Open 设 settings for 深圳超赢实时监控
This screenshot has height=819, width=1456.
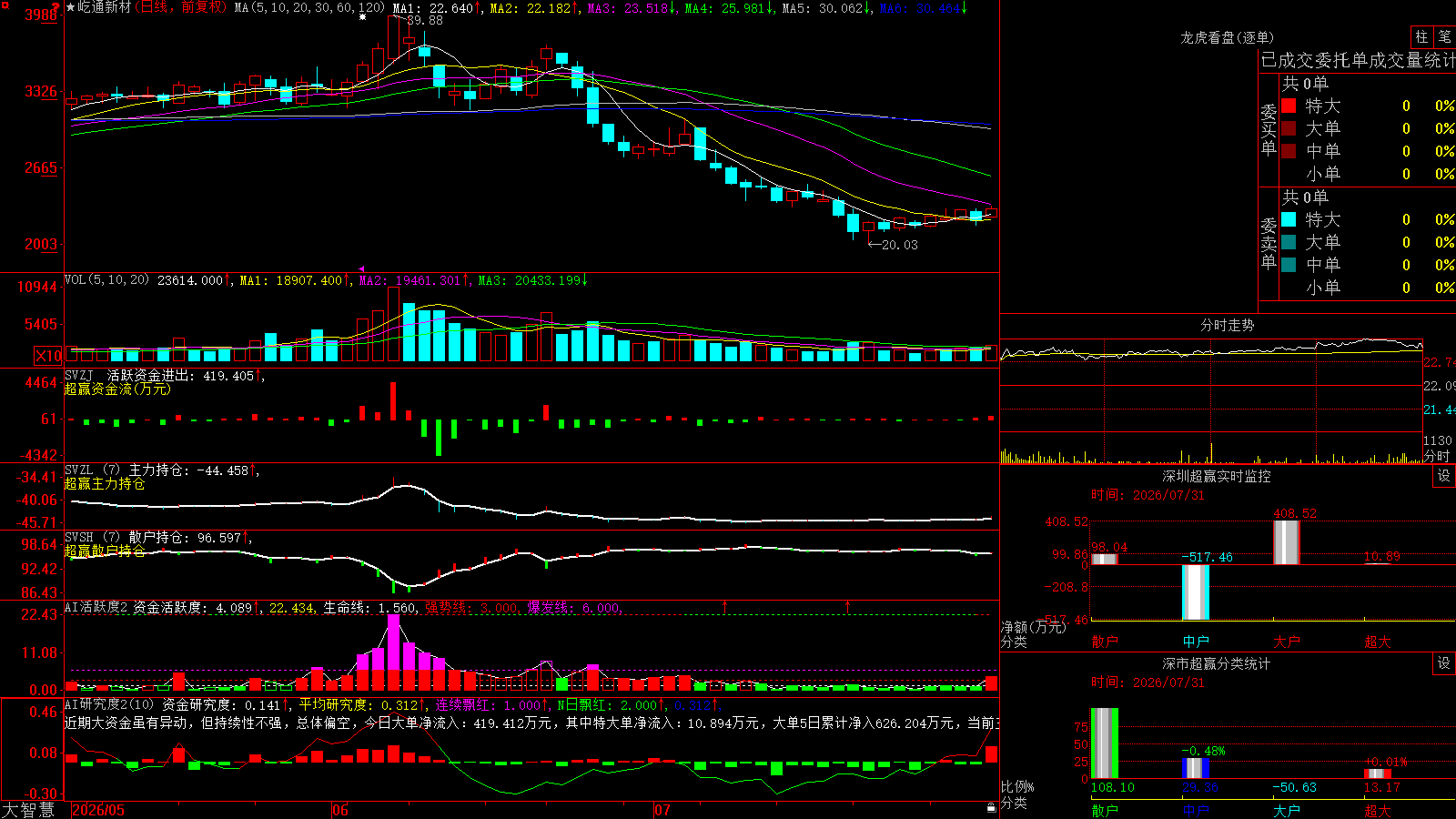(1444, 476)
